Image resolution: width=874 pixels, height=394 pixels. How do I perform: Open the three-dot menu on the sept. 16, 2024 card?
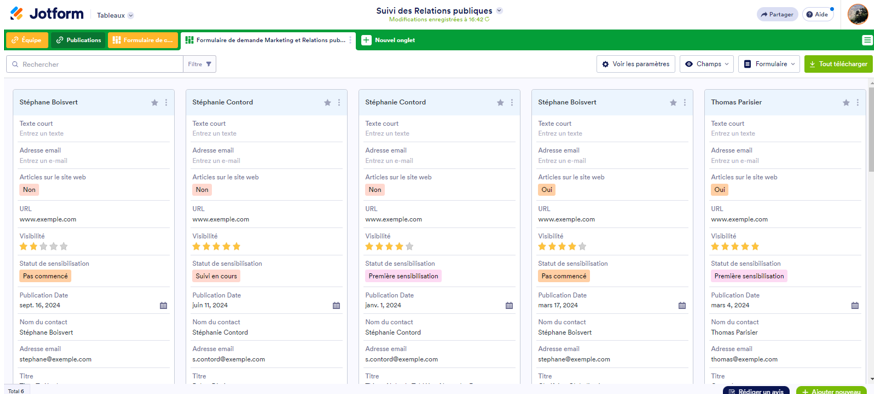(x=166, y=103)
